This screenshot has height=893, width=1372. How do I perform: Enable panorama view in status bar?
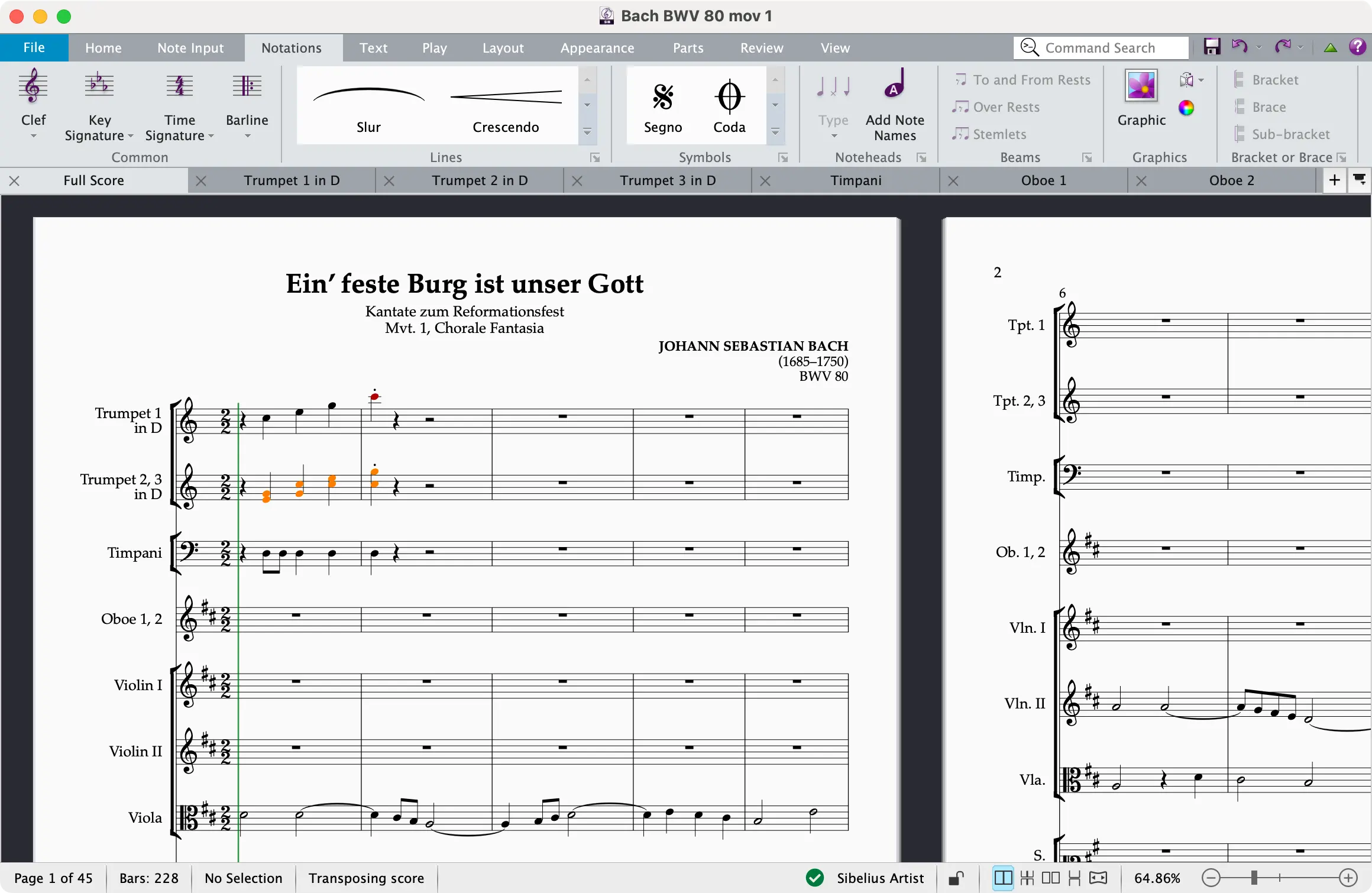click(x=1098, y=878)
